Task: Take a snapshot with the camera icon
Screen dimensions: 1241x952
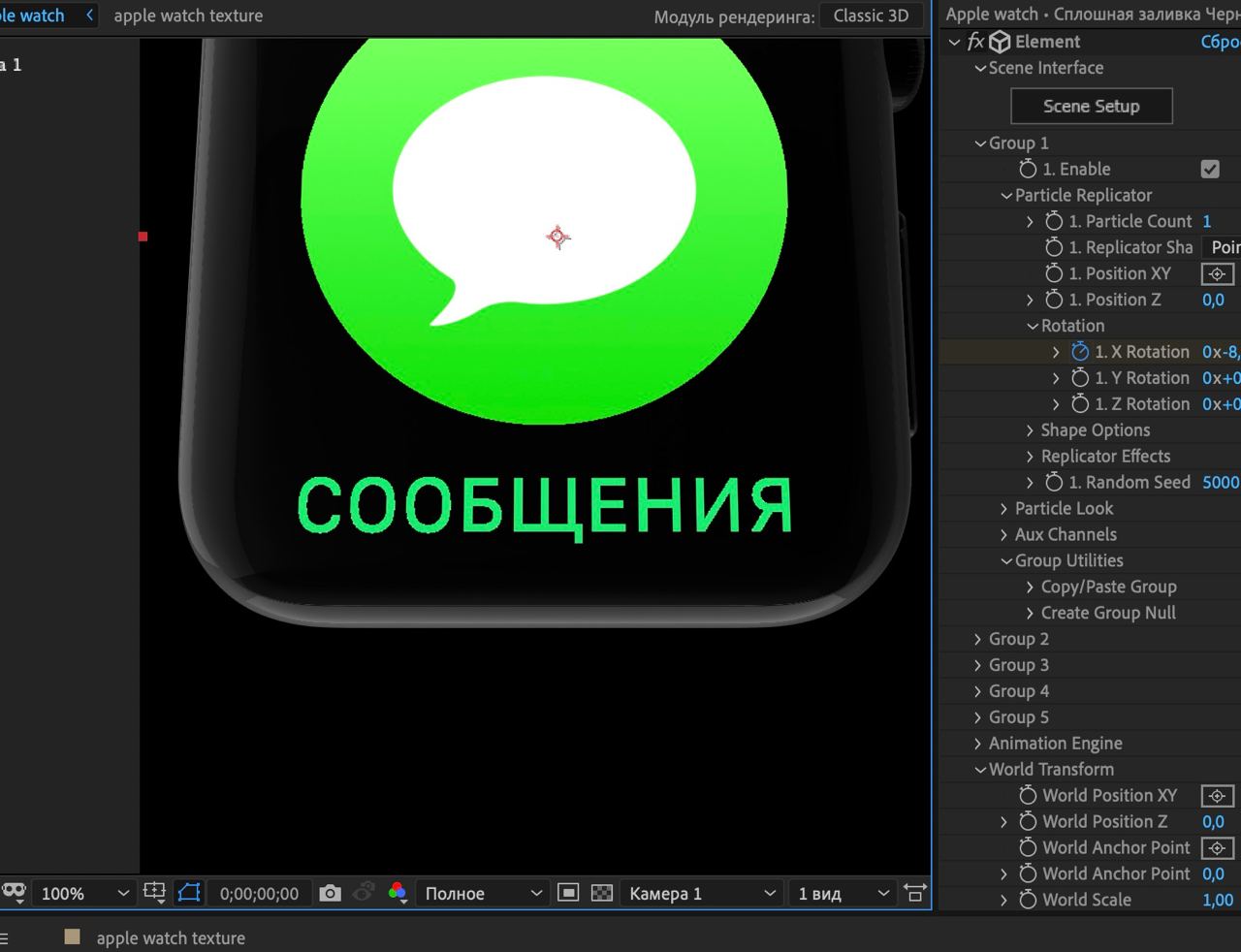Action: pos(331,893)
